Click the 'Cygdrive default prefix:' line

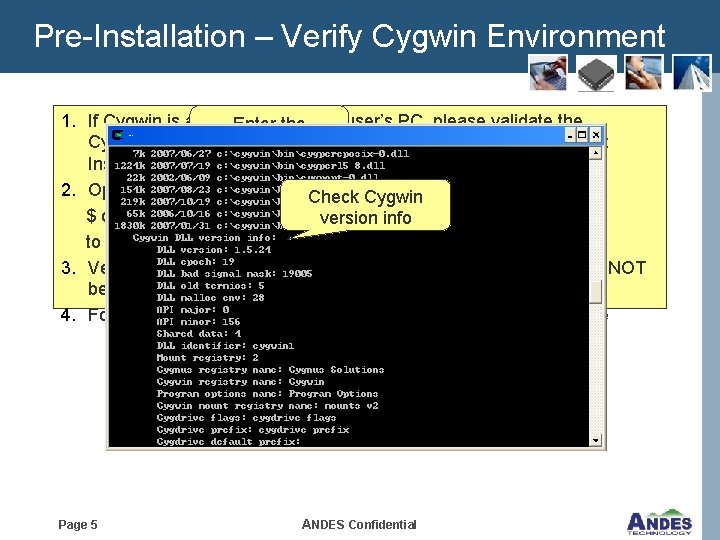[228, 441]
